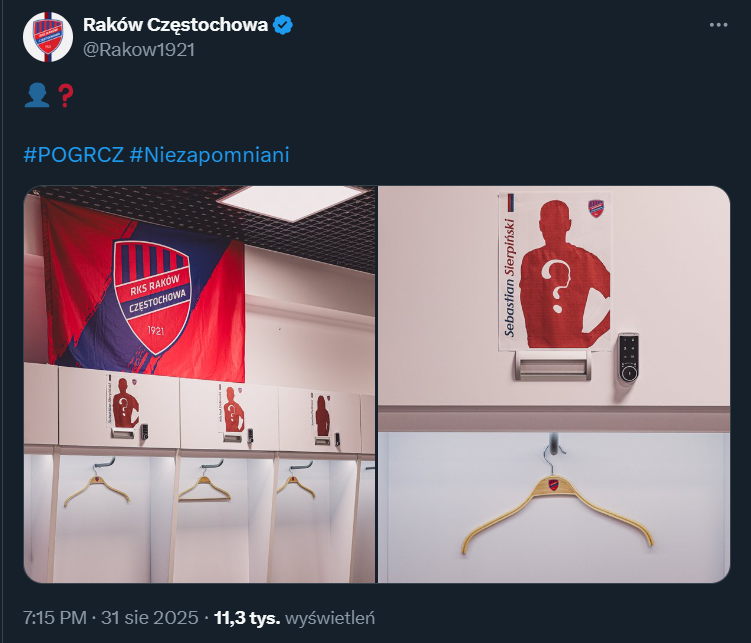Image resolution: width=751 pixels, height=643 pixels.
Task: Open the left locker room photo
Action: coord(200,384)
